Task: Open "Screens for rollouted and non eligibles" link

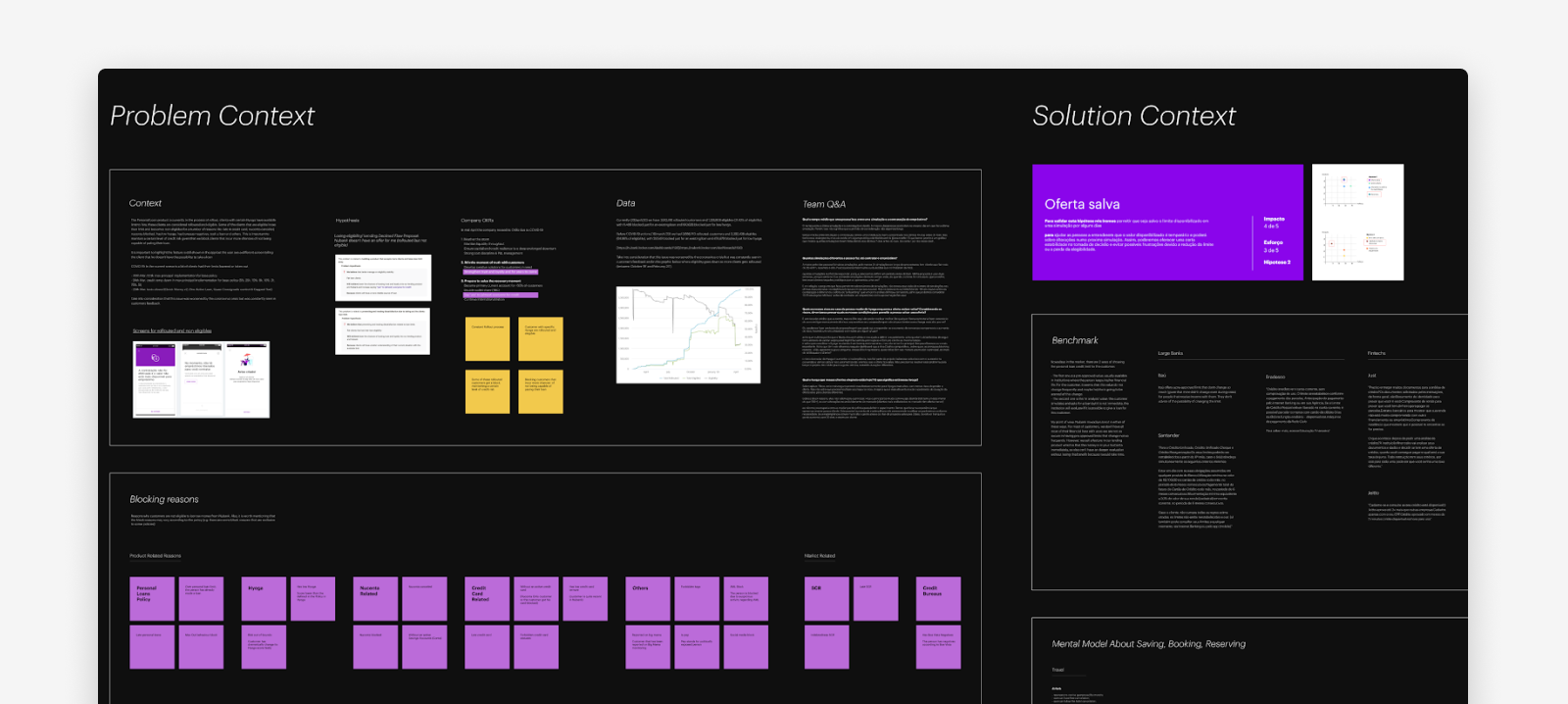Action: 172,331
